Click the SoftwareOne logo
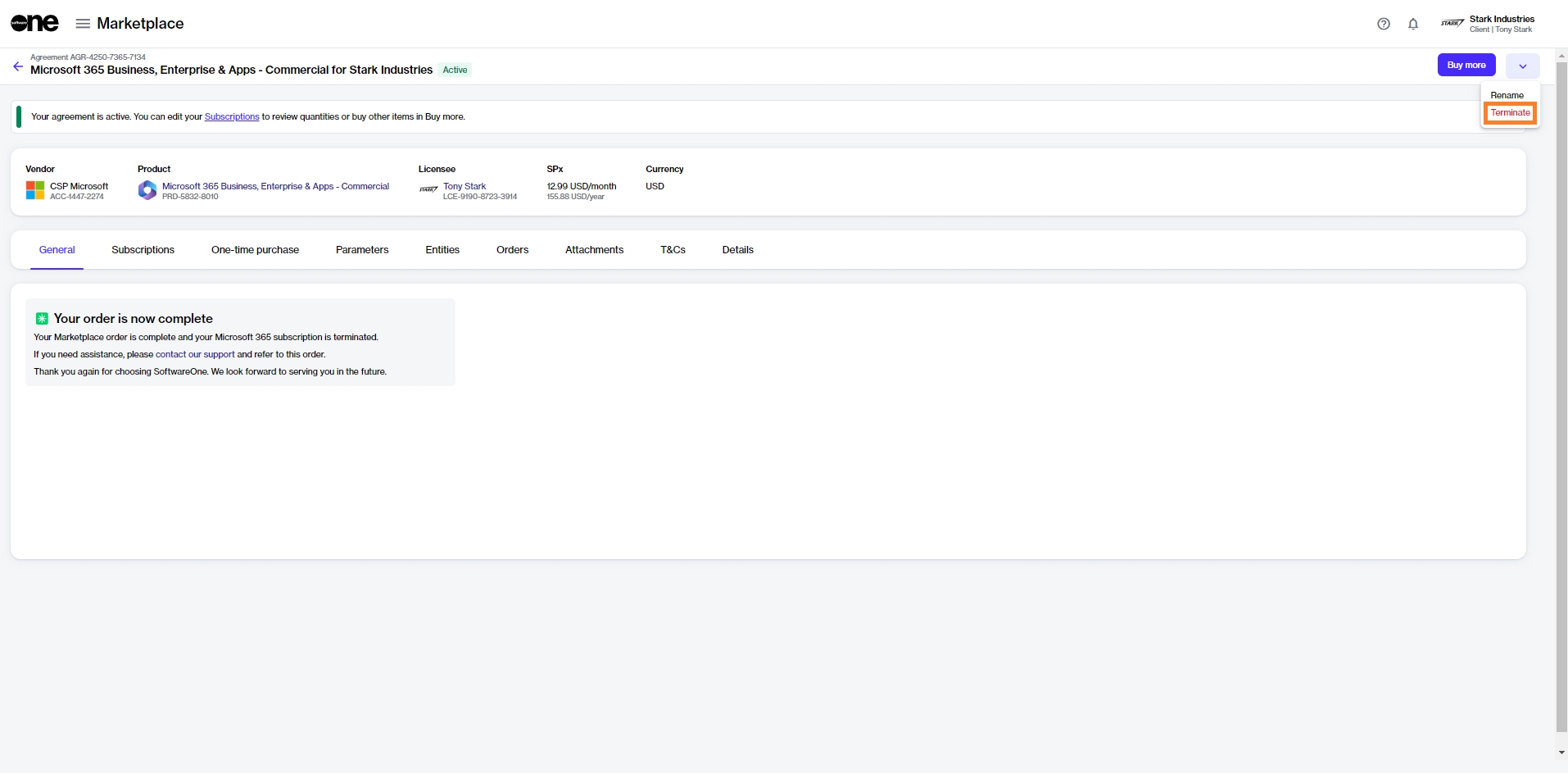 click(34, 24)
